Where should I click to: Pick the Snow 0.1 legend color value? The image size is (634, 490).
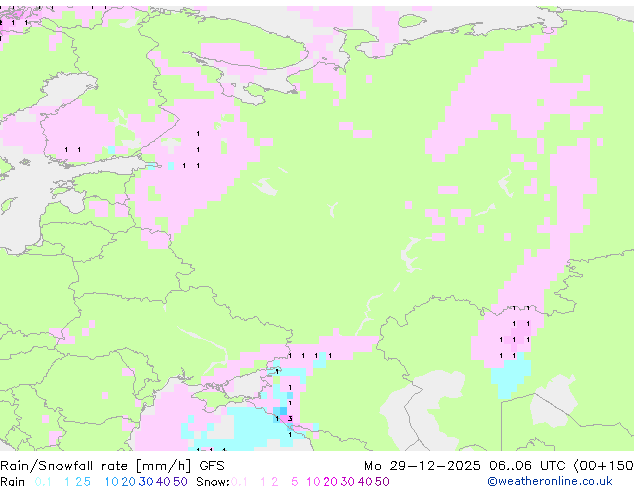pyautogui.click(x=239, y=482)
